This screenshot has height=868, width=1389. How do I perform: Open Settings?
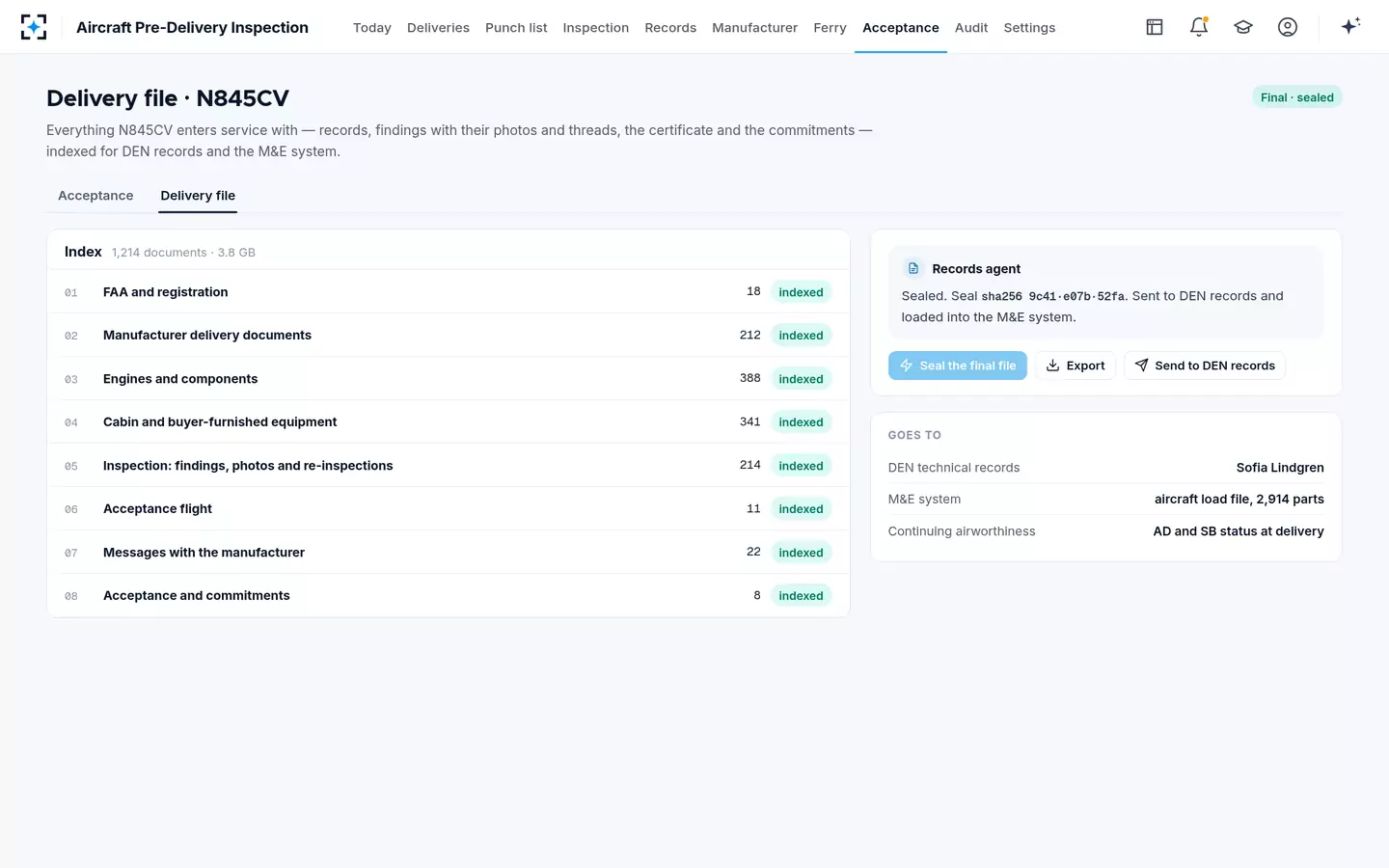pos(1029,28)
